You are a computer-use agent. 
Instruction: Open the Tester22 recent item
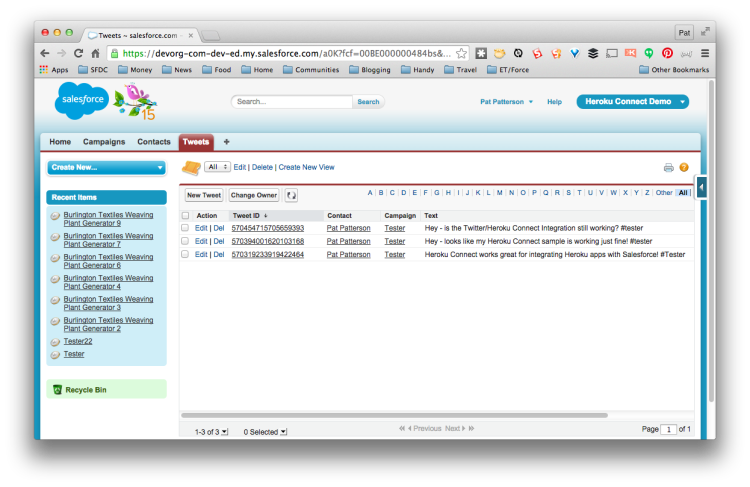[x=78, y=341]
